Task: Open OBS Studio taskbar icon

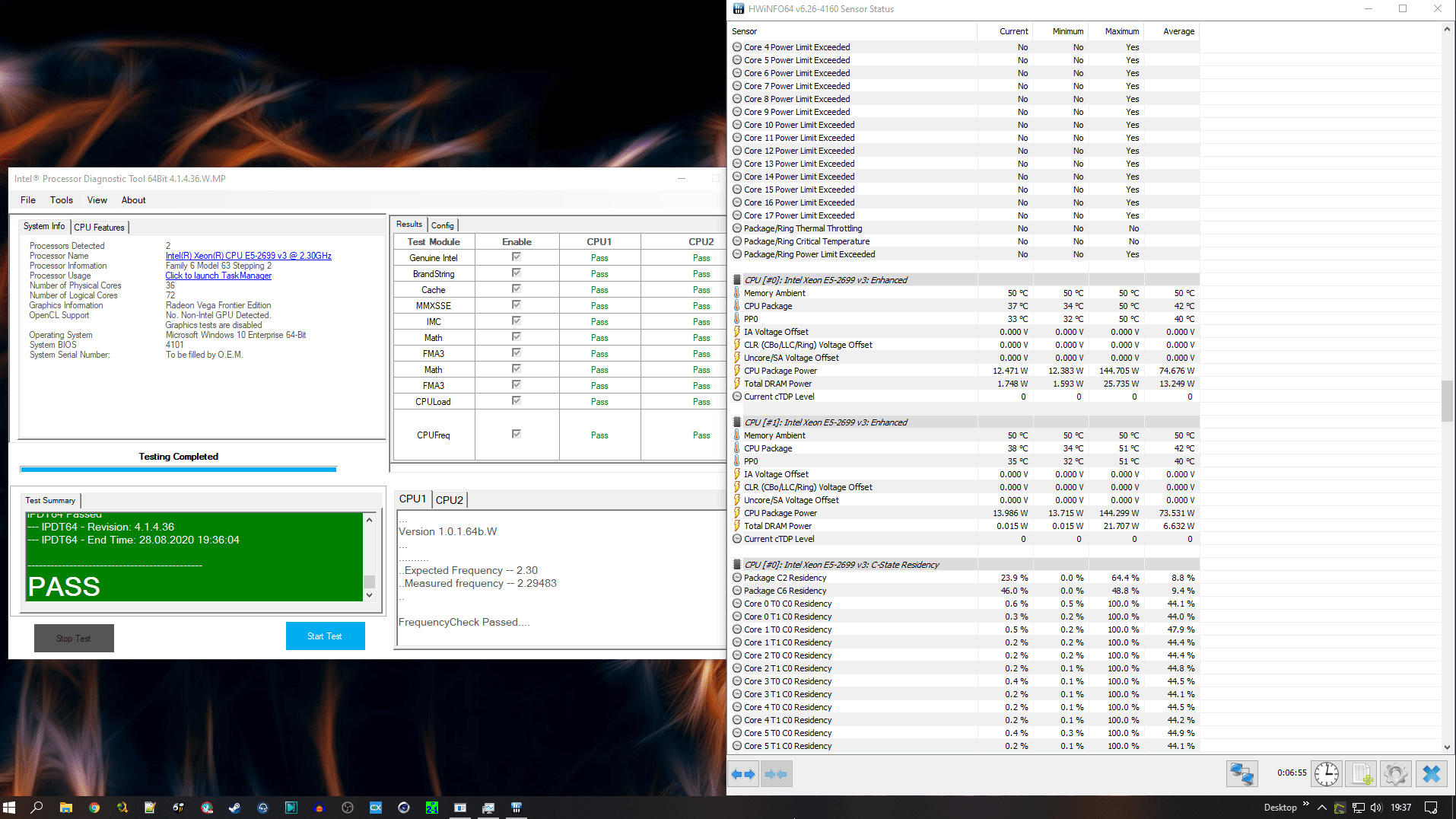Action: (x=348, y=808)
